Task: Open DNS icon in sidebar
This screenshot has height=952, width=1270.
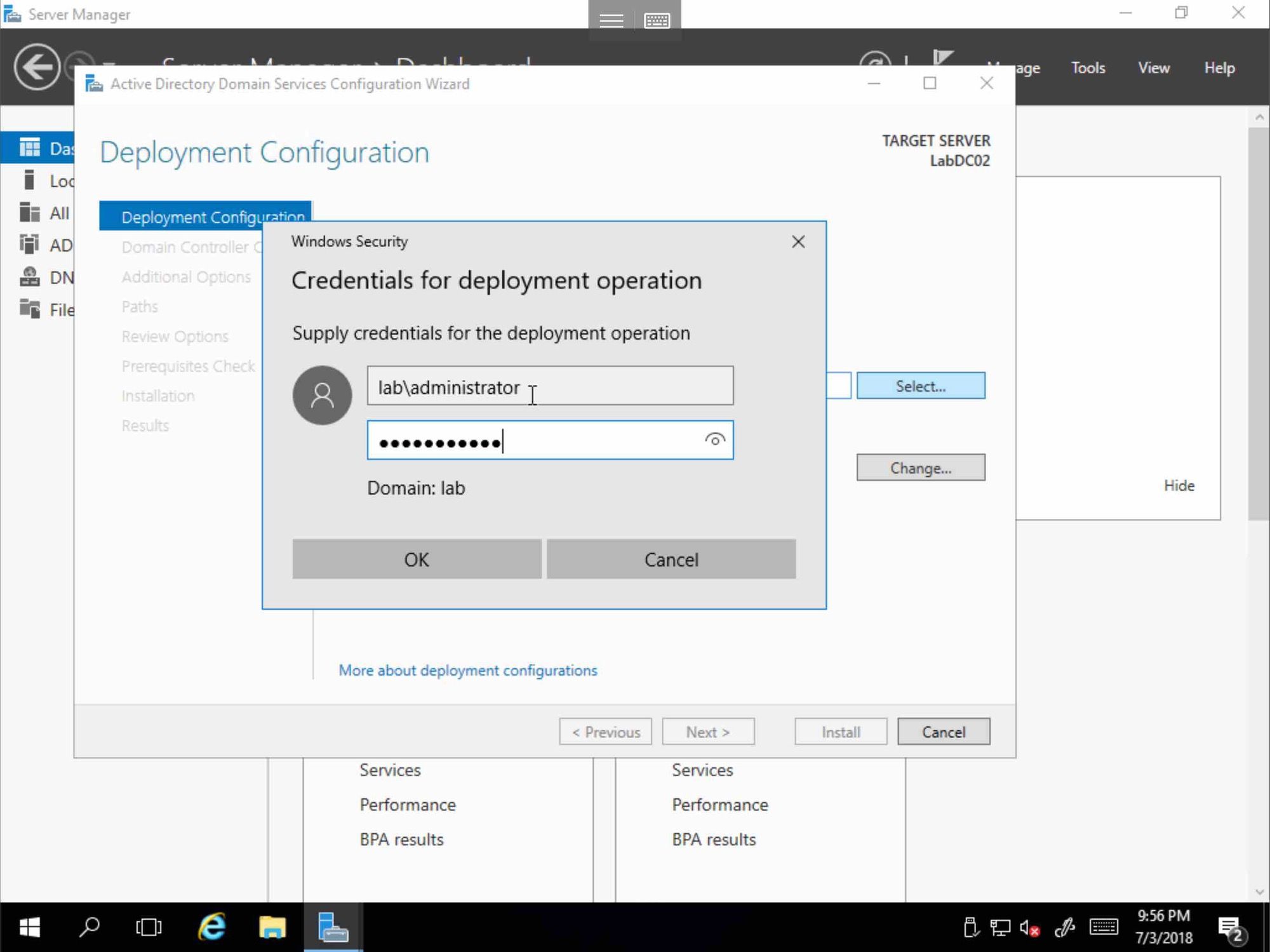Action: (29, 277)
